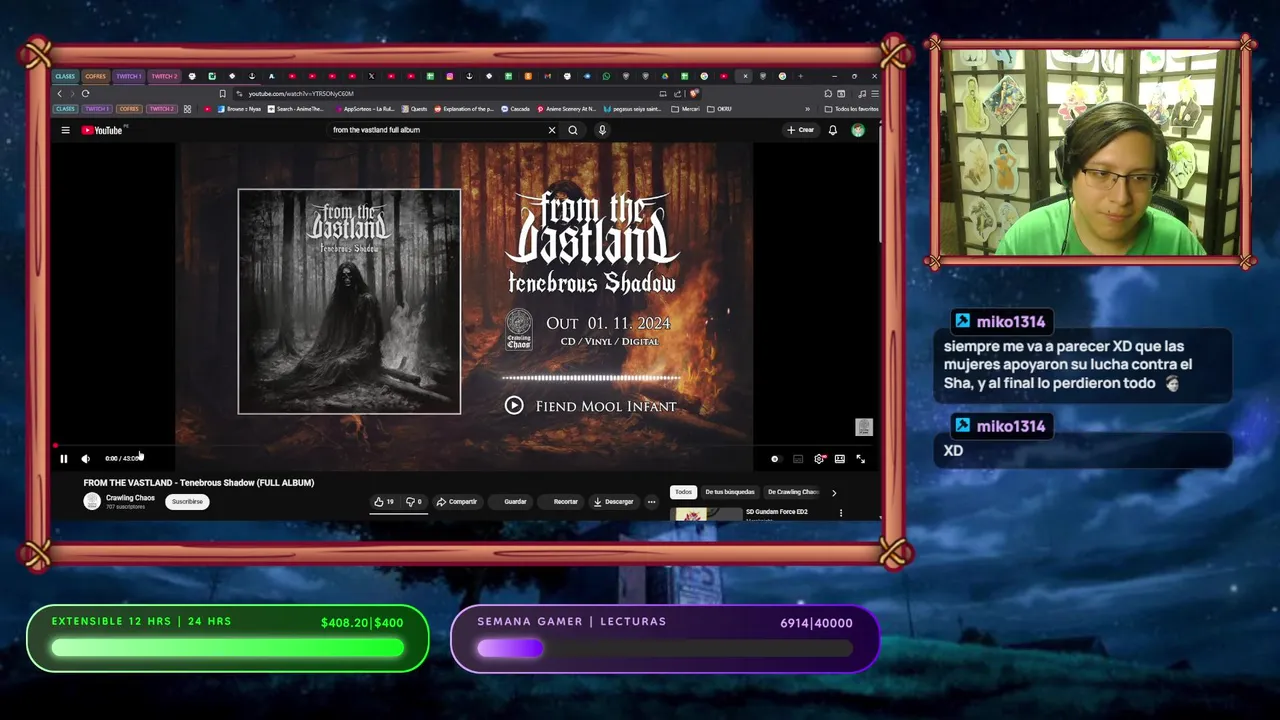Image resolution: width=1280 pixels, height=720 pixels.
Task: Click the apps grid icon in the bookmarks bar
Action: pyautogui.click(x=187, y=109)
